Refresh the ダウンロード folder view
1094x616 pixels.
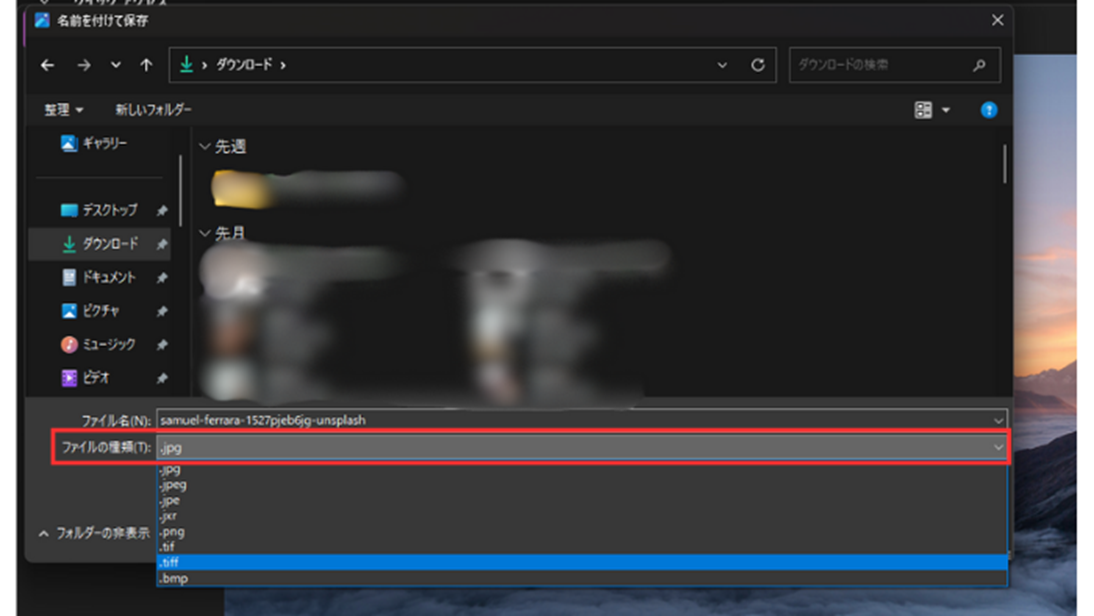[758, 65]
